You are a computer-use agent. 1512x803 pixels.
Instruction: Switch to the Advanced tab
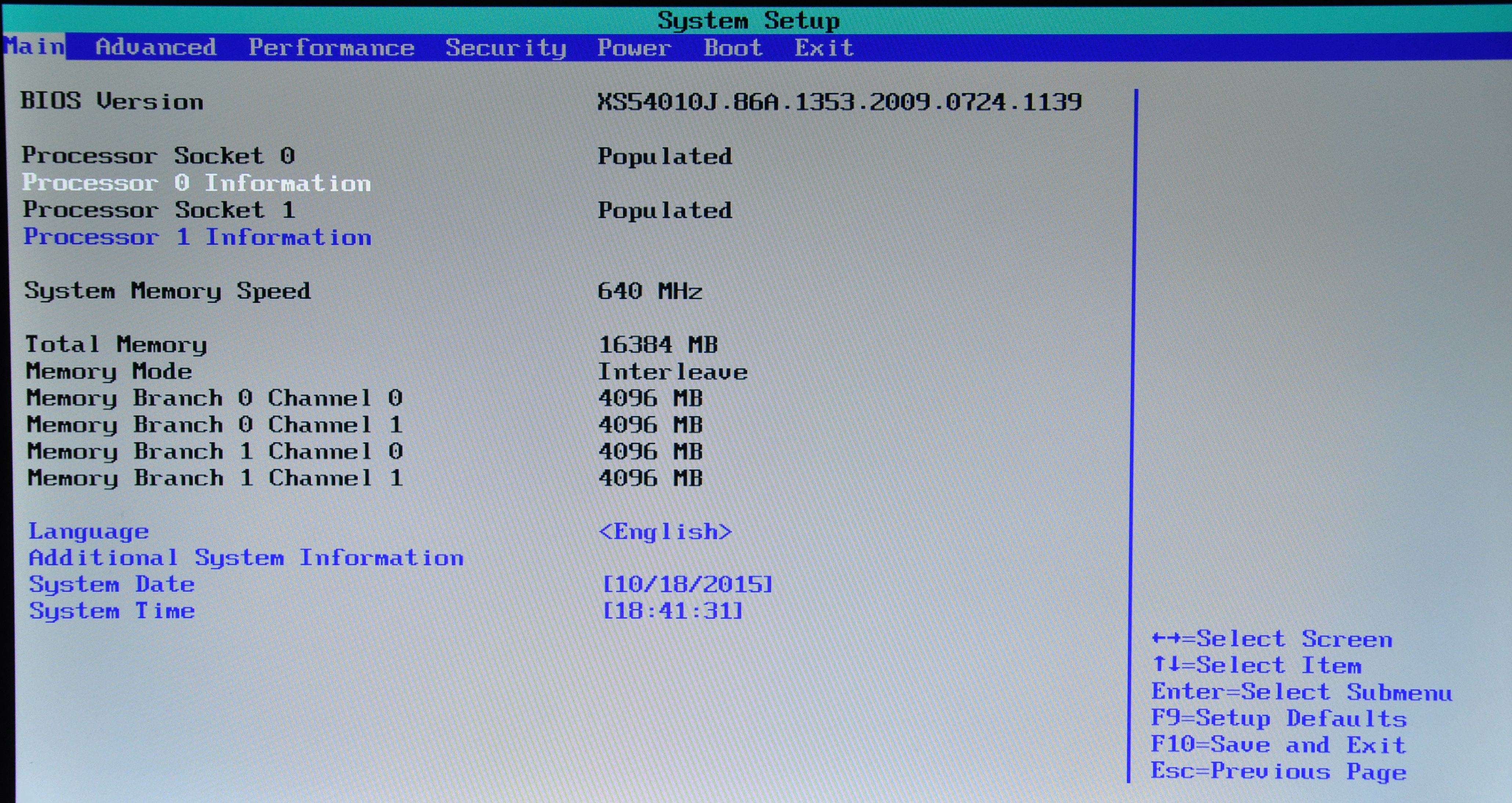point(156,48)
